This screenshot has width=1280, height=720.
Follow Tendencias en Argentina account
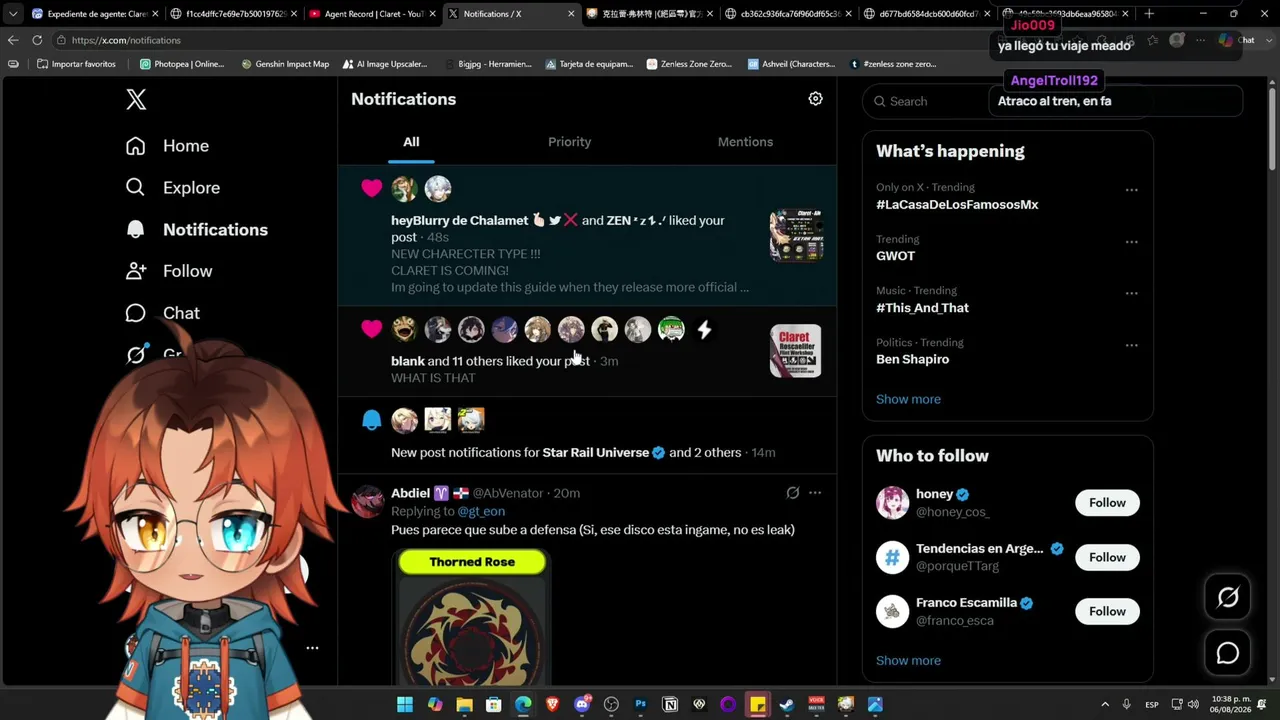point(1107,557)
